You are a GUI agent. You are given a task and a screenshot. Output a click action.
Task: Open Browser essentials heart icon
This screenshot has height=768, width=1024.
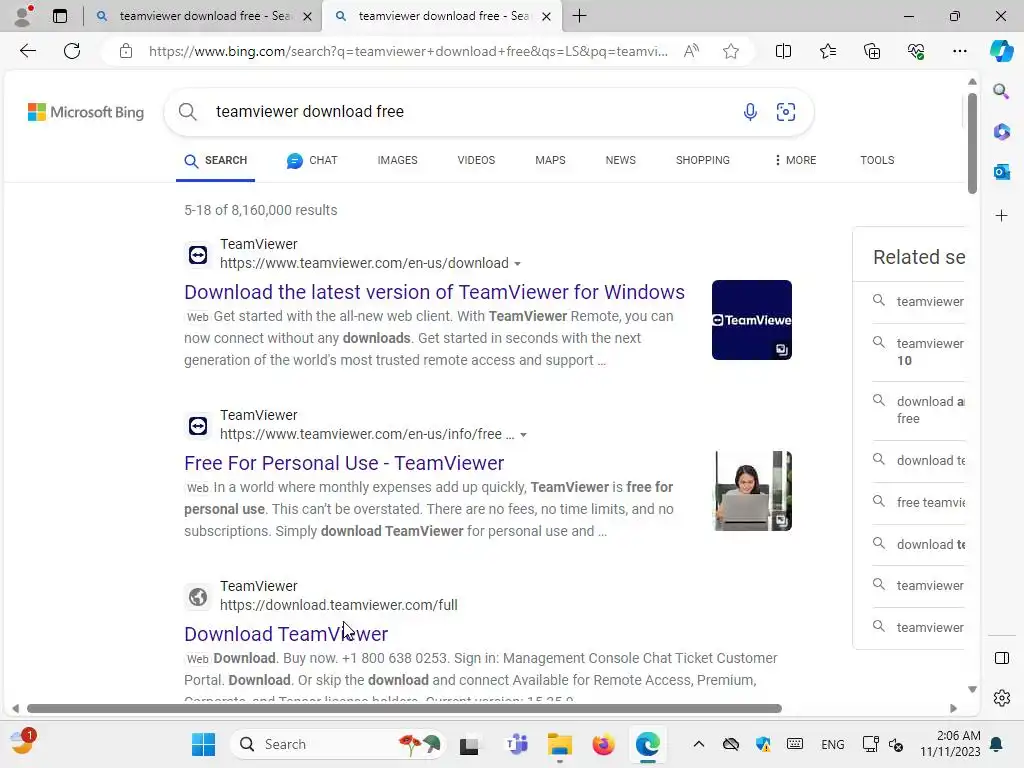point(916,51)
